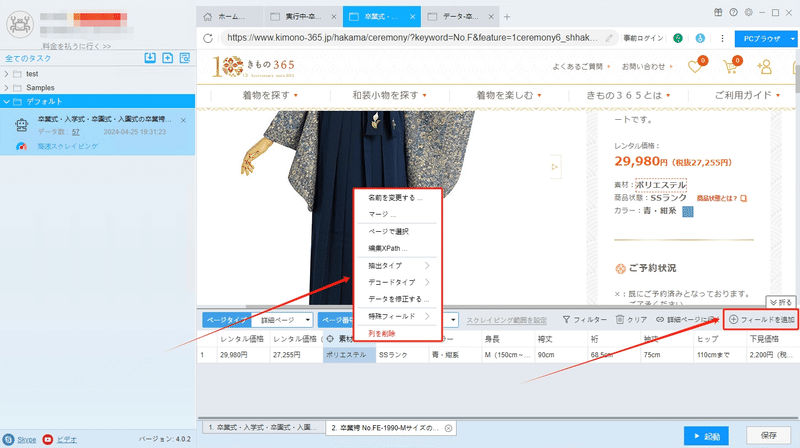Open the three-dot more options menu

pos(722,38)
